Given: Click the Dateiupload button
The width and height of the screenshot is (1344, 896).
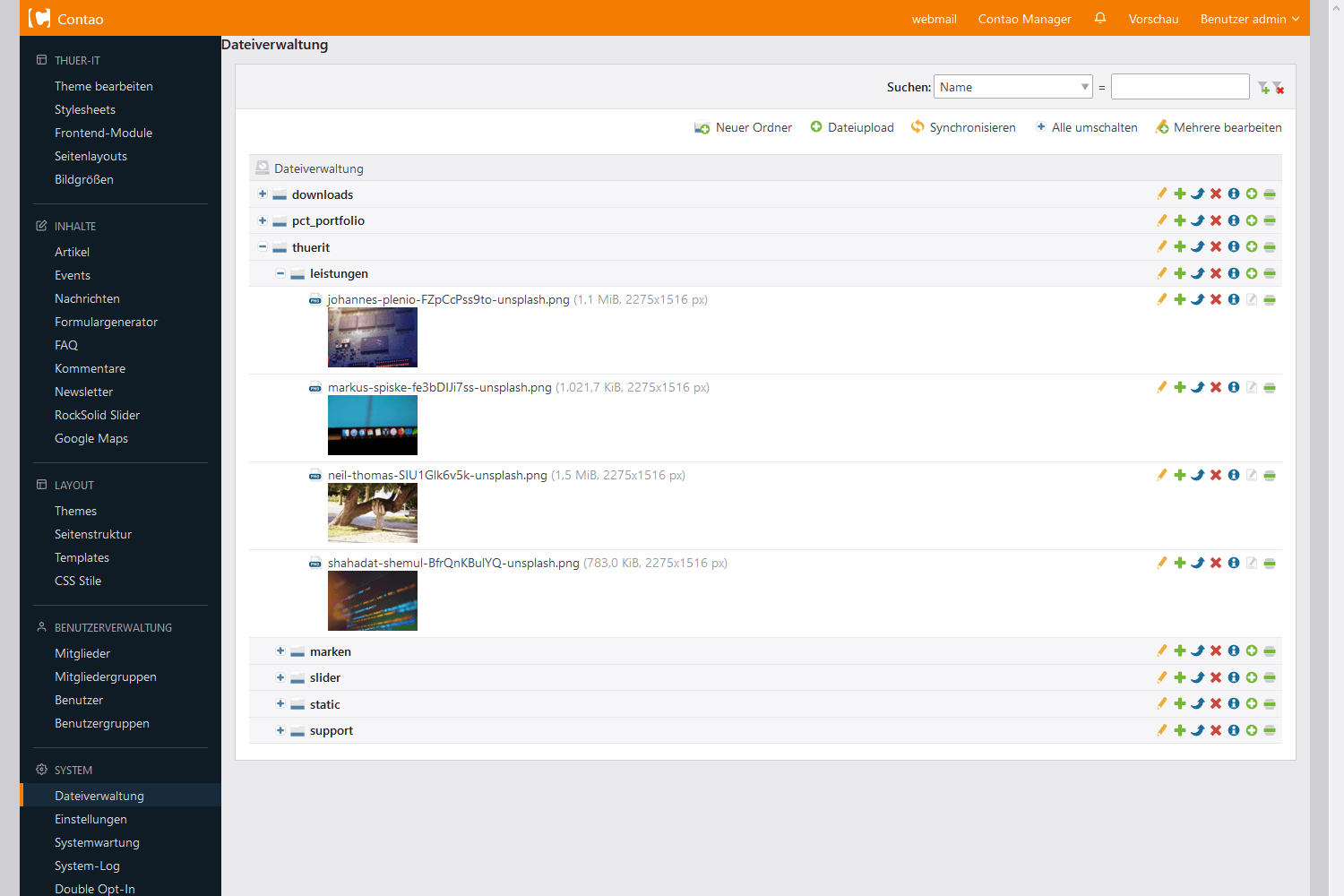Looking at the screenshot, I should point(852,127).
